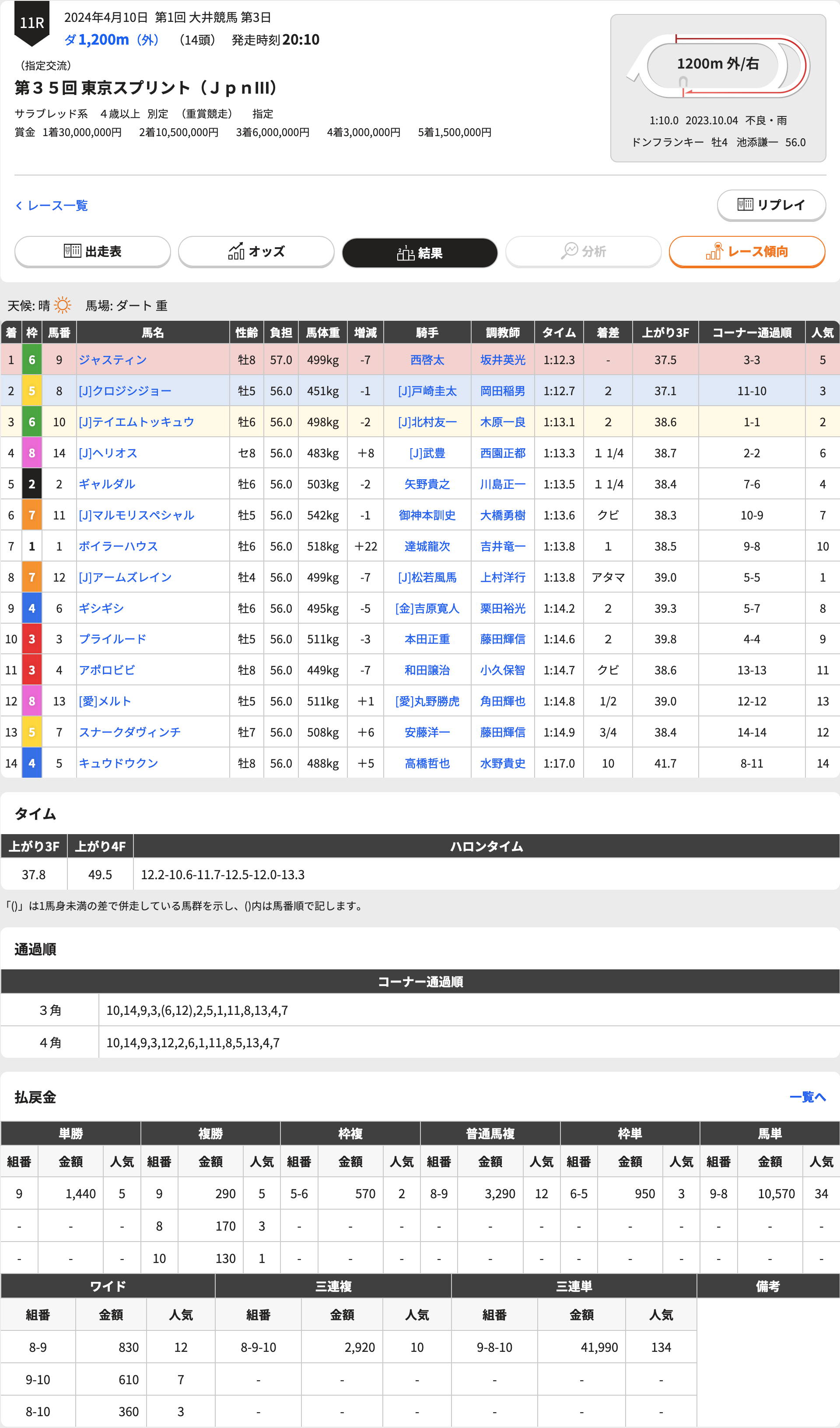Open jockey 西啓太 profile

coord(427,360)
